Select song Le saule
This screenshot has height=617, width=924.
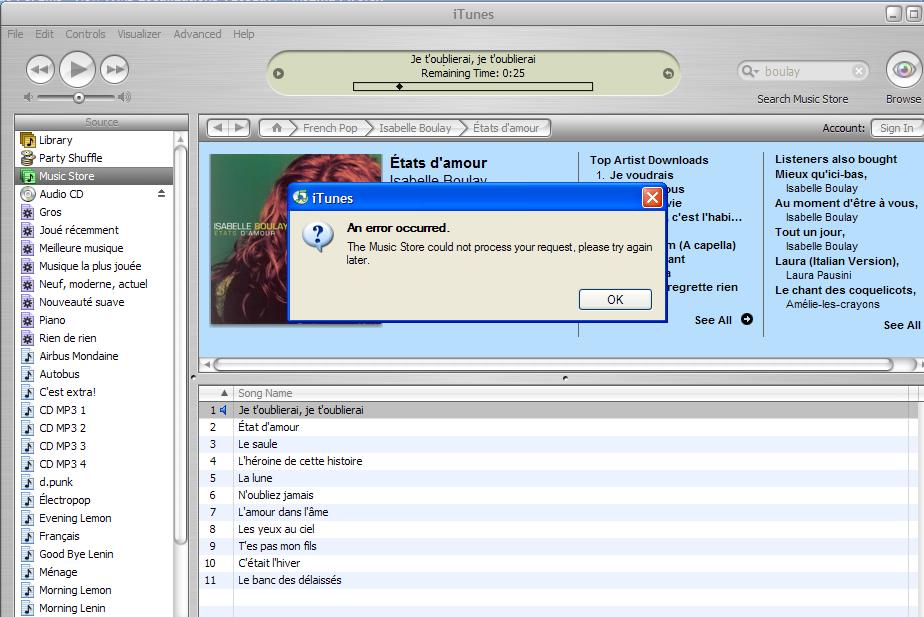[x=558, y=444]
